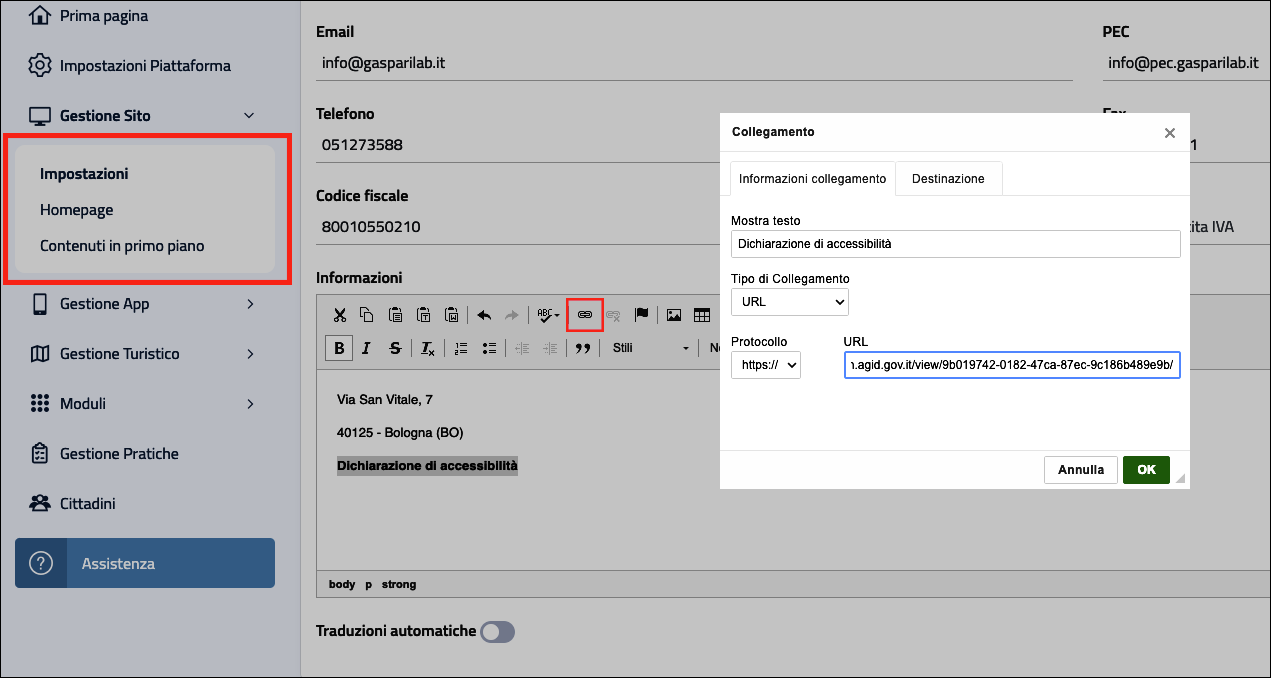Screen dimensions: 1271x678
Task: Switch to the Destinazione tab
Action: point(948,178)
